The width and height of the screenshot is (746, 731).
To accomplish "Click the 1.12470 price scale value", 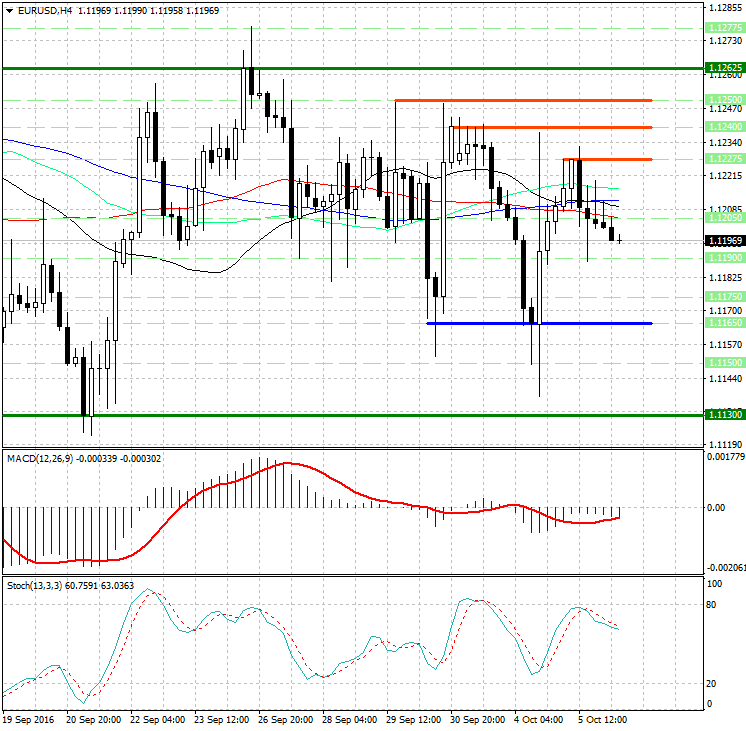I will [726, 109].
